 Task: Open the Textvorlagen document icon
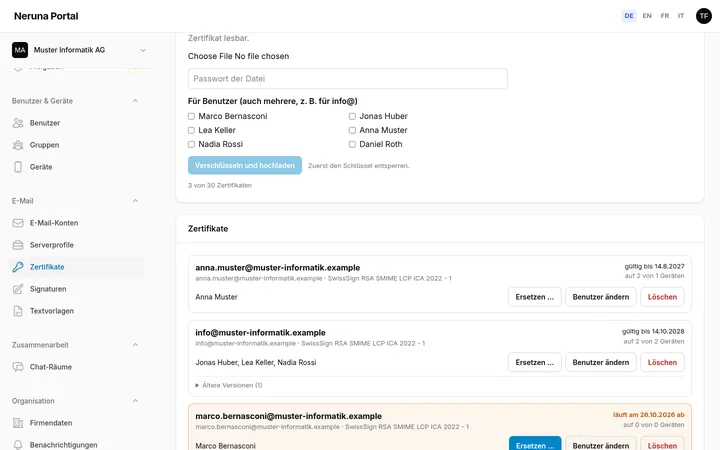pos(18,311)
